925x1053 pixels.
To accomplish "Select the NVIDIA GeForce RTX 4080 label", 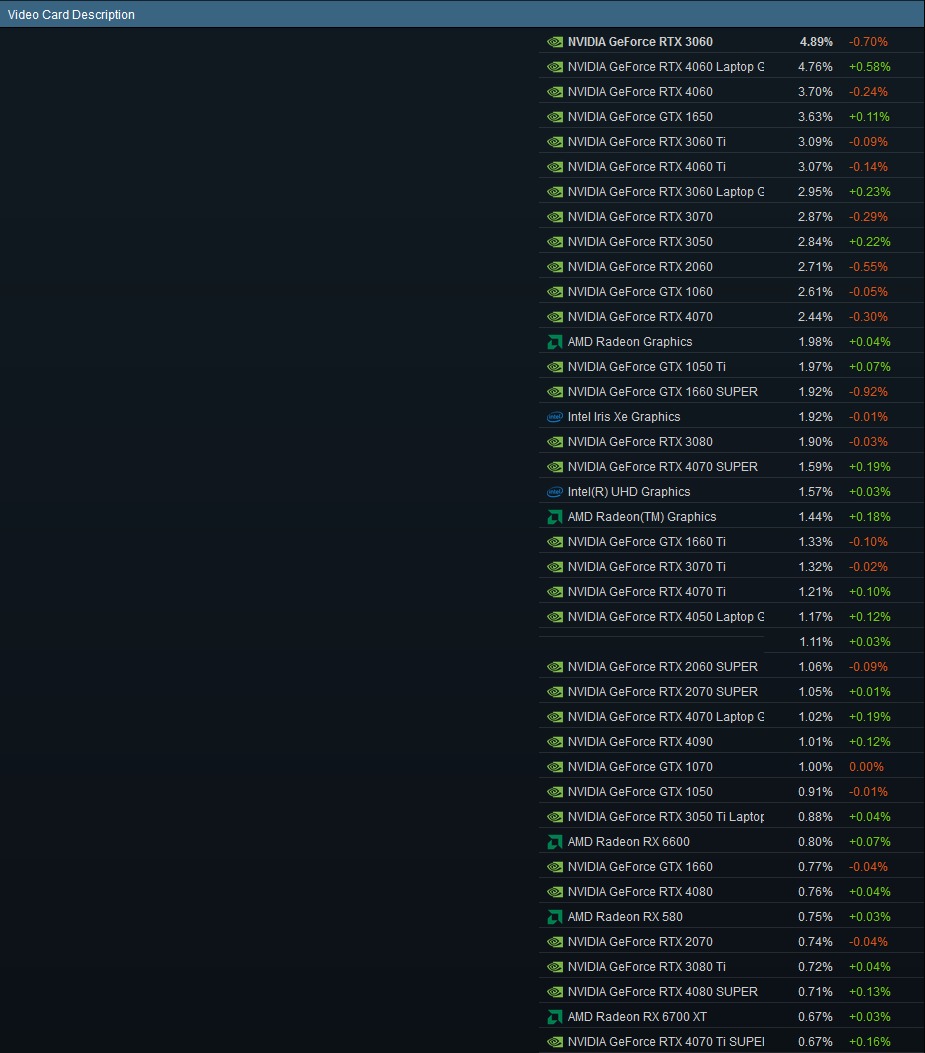I will (640, 892).
